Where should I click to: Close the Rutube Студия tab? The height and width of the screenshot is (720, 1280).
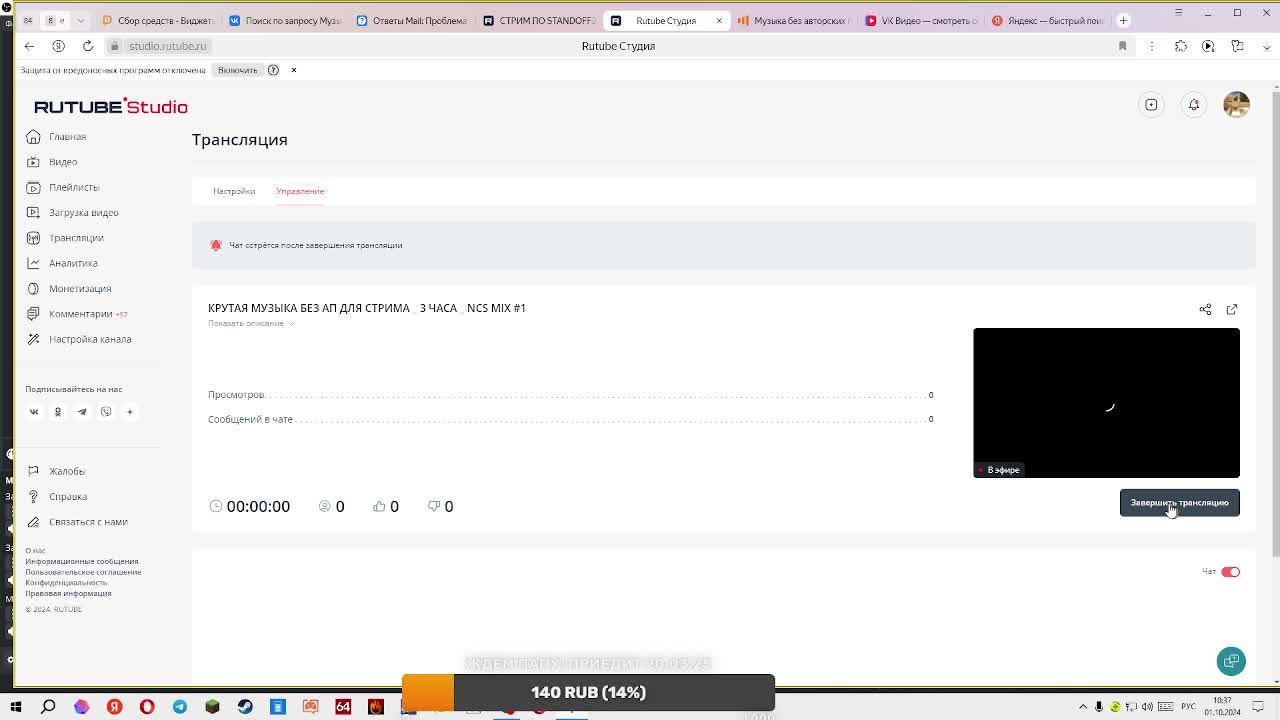719,20
